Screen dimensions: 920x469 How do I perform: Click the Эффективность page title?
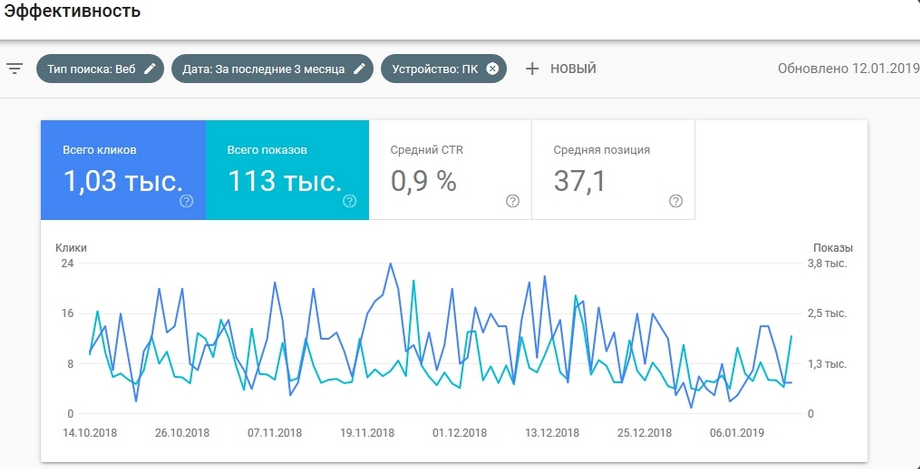tap(72, 11)
